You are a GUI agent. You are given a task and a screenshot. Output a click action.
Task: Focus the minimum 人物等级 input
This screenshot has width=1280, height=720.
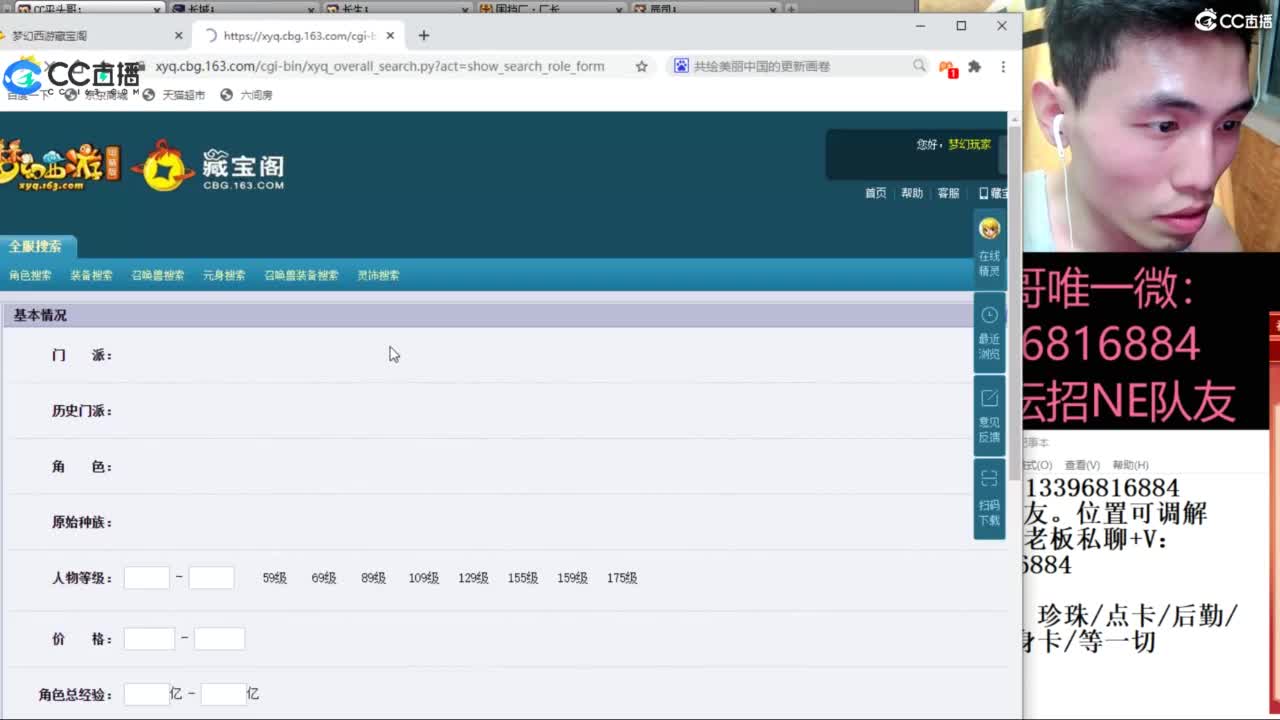(x=147, y=577)
